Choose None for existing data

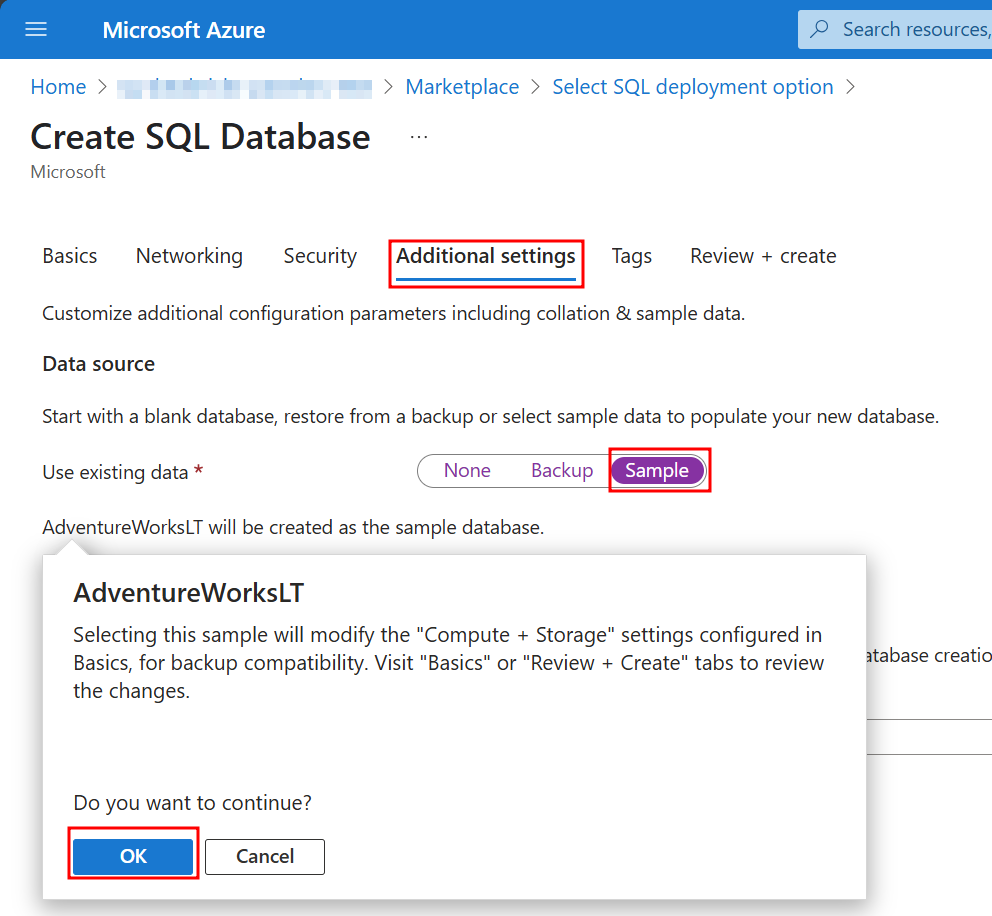(x=467, y=471)
